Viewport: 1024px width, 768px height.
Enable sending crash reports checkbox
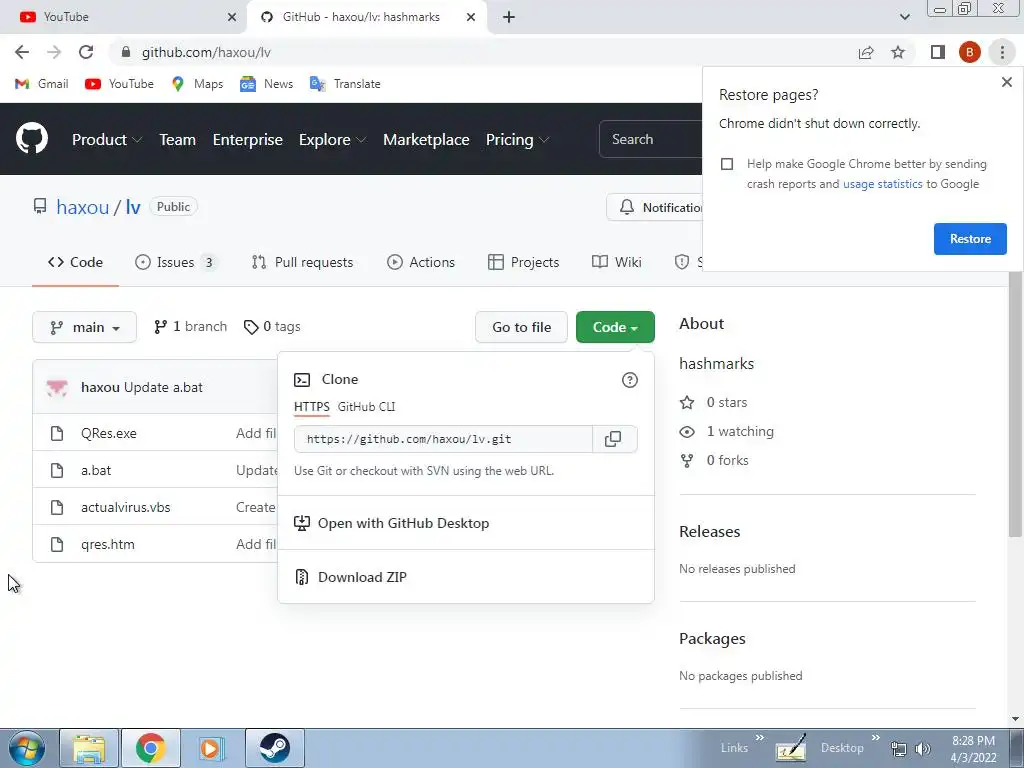click(x=727, y=164)
